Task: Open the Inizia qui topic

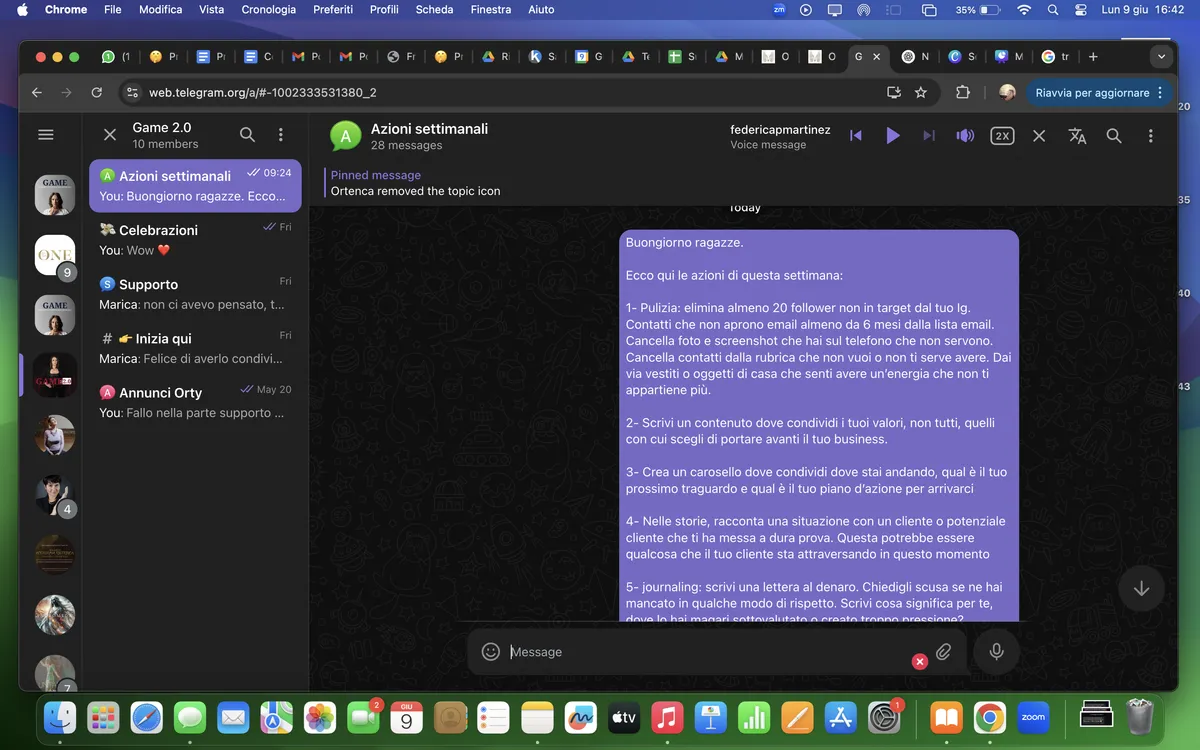Action: tap(195, 348)
